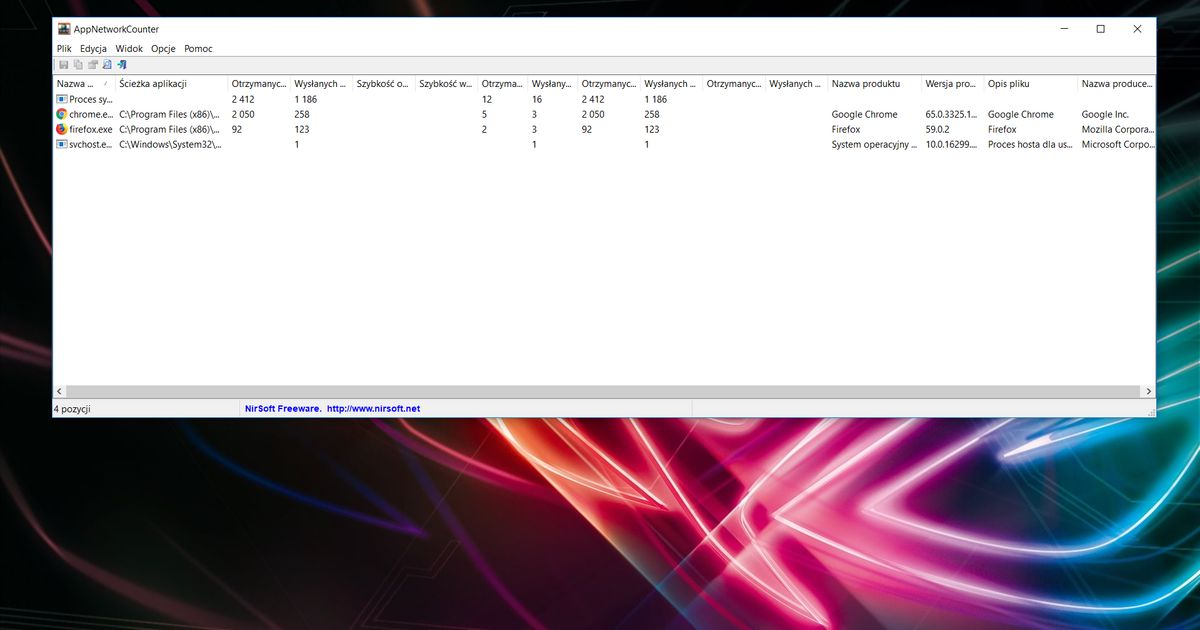
Task: Open the Widok menu
Action: pos(129,48)
